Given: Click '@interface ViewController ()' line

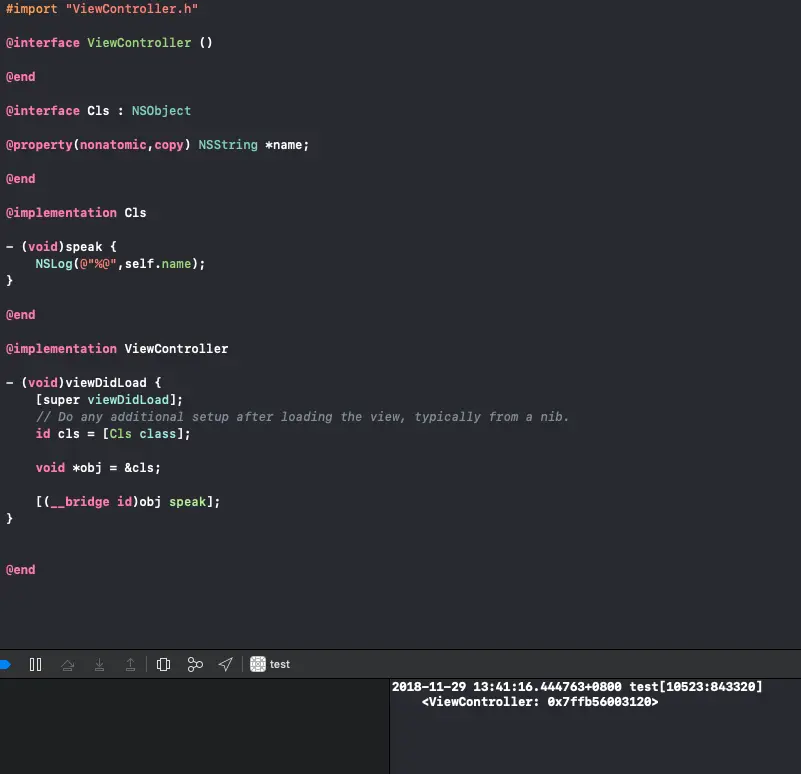Looking at the screenshot, I should (109, 43).
